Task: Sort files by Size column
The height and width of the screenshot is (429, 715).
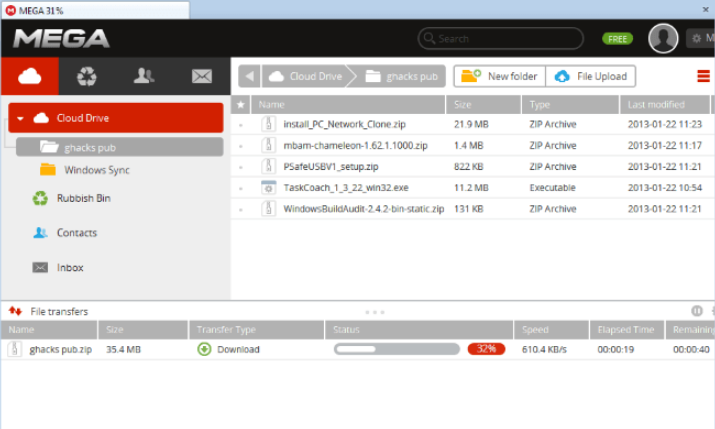Action: tap(484, 104)
